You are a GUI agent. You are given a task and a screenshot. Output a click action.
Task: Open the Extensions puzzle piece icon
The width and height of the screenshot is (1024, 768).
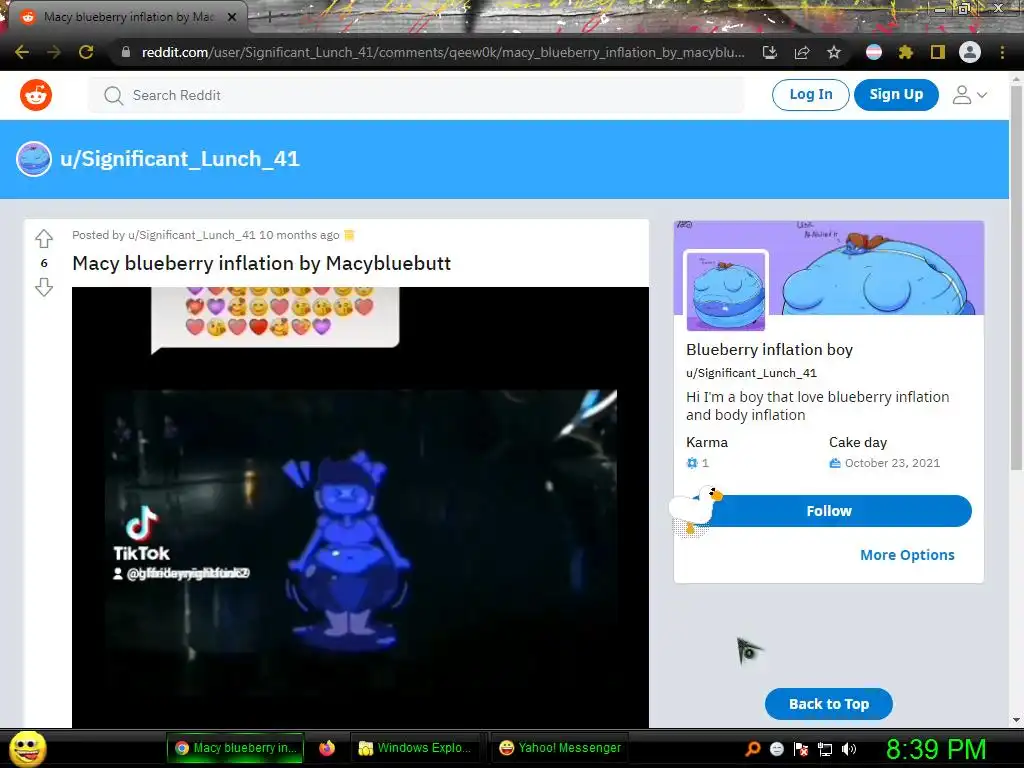click(x=905, y=52)
